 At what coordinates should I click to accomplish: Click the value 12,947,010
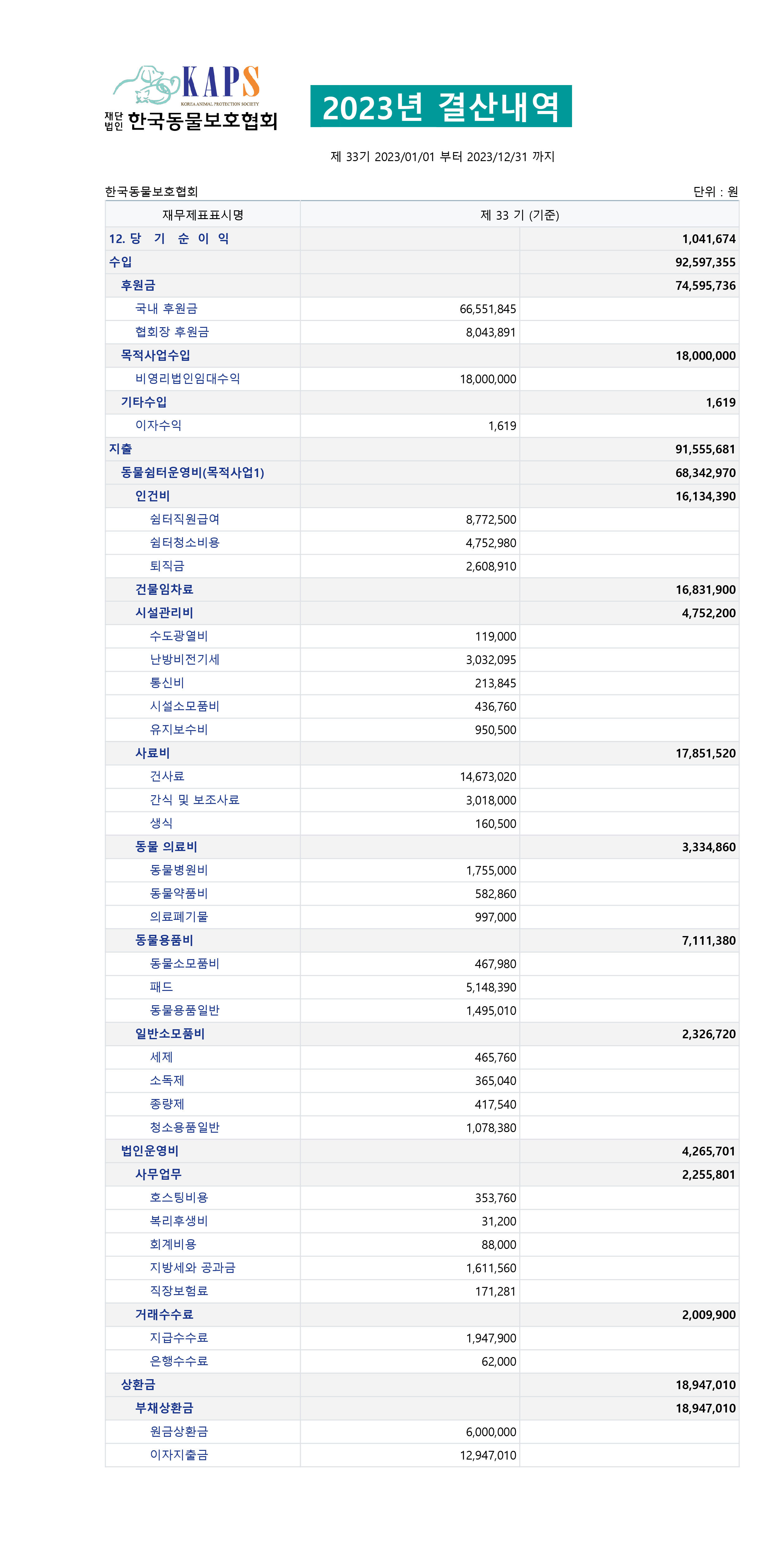coord(488,1456)
